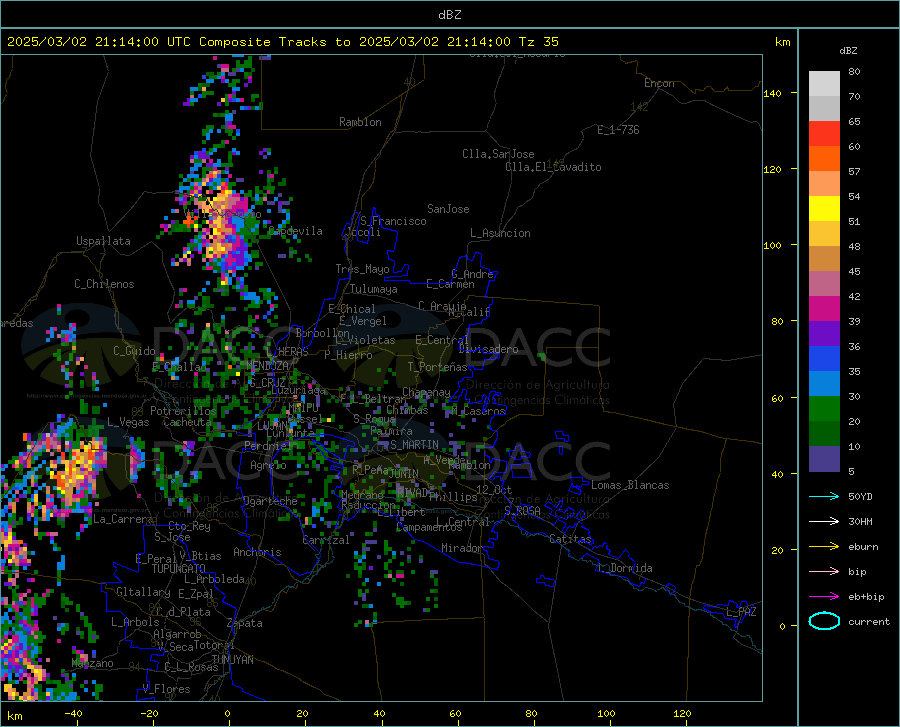This screenshot has height=727, width=900.
Task: Click the Potrerillos place label
Action: (183, 411)
